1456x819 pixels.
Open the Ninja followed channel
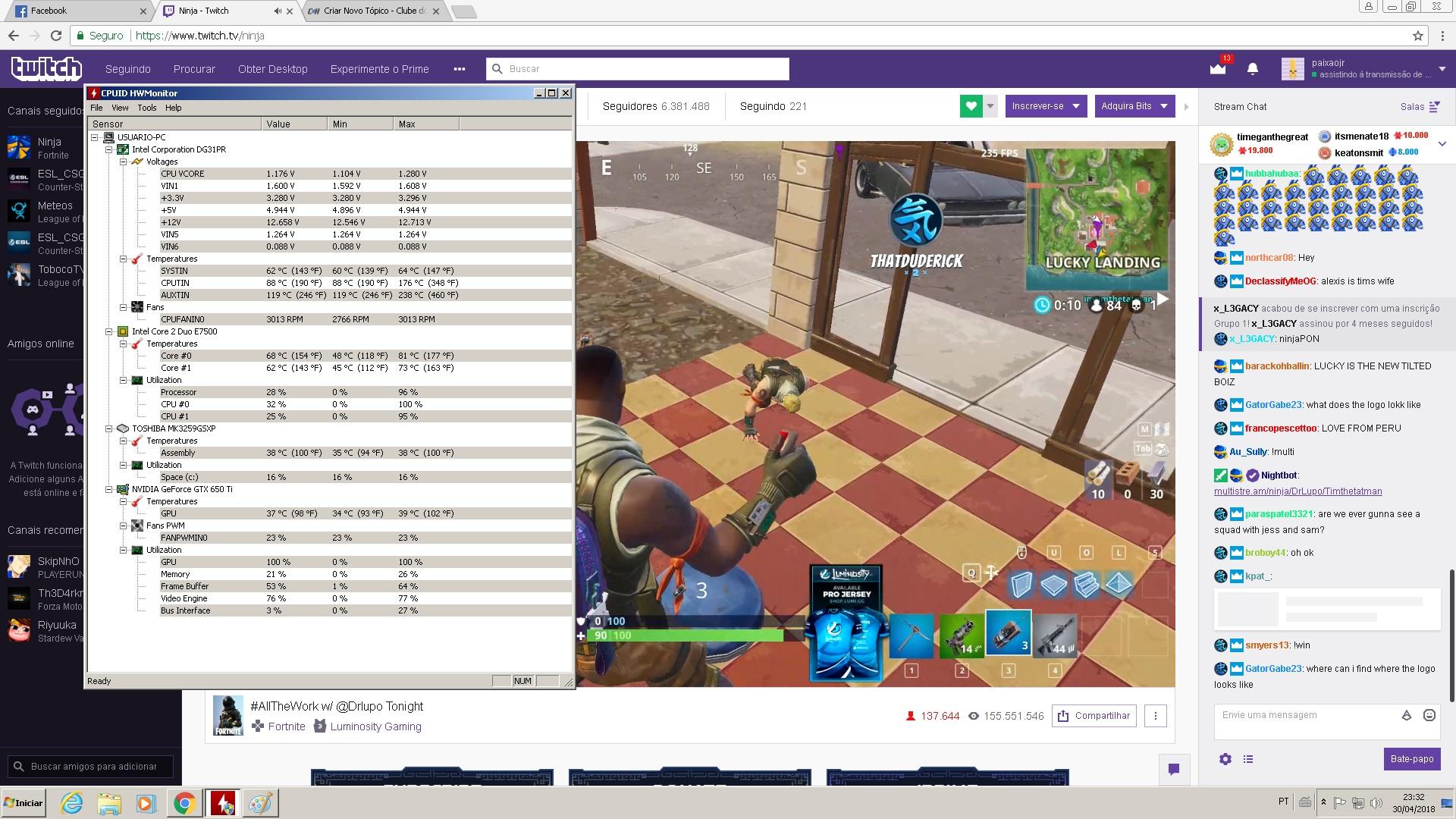coord(45,148)
